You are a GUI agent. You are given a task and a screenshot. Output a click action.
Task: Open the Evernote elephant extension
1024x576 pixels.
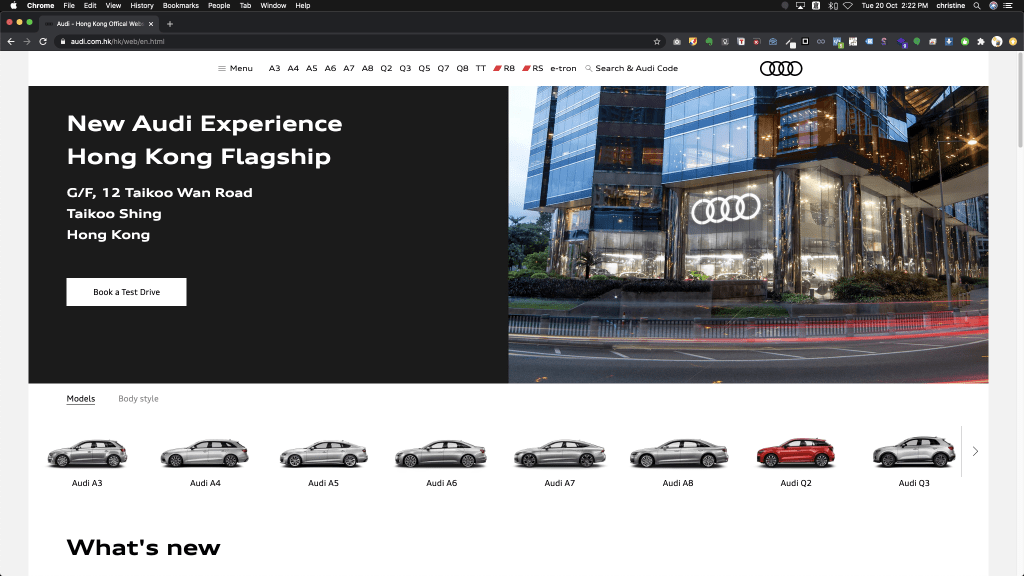(x=709, y=41)
